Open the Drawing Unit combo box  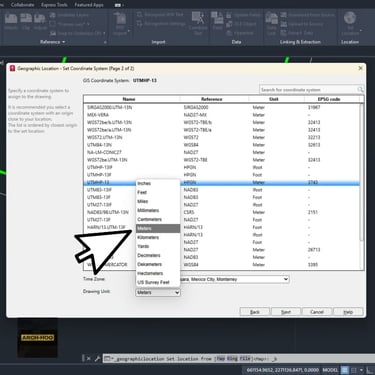158,292
